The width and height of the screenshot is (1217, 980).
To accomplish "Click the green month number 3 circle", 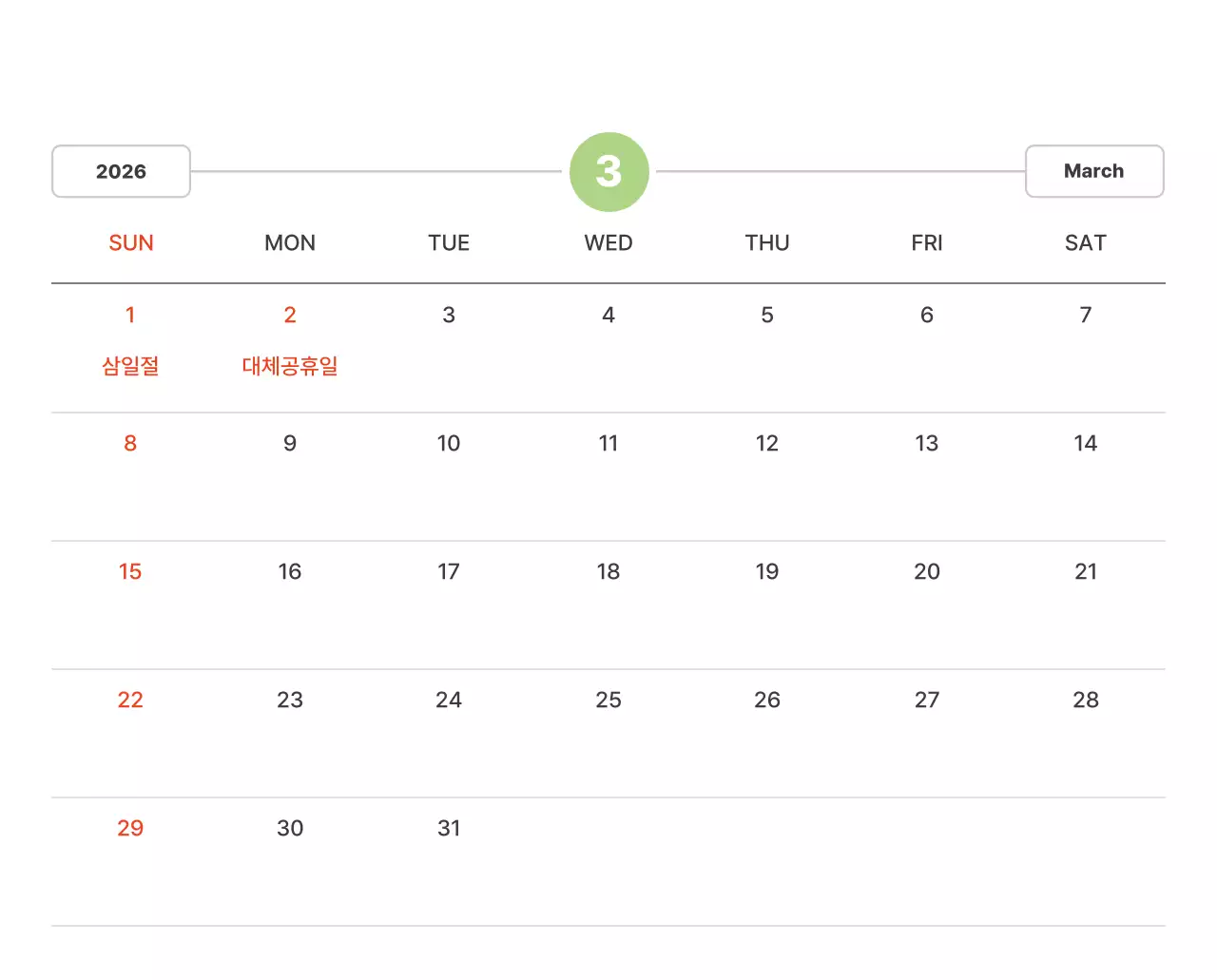I will click(x=608, y=172).
